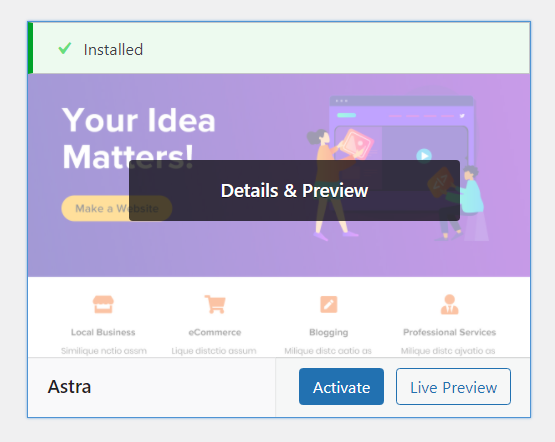Viewport: 555px width, 442px height.
Task: Click the "Similique nctio assm" text
Action: point(104,351)
